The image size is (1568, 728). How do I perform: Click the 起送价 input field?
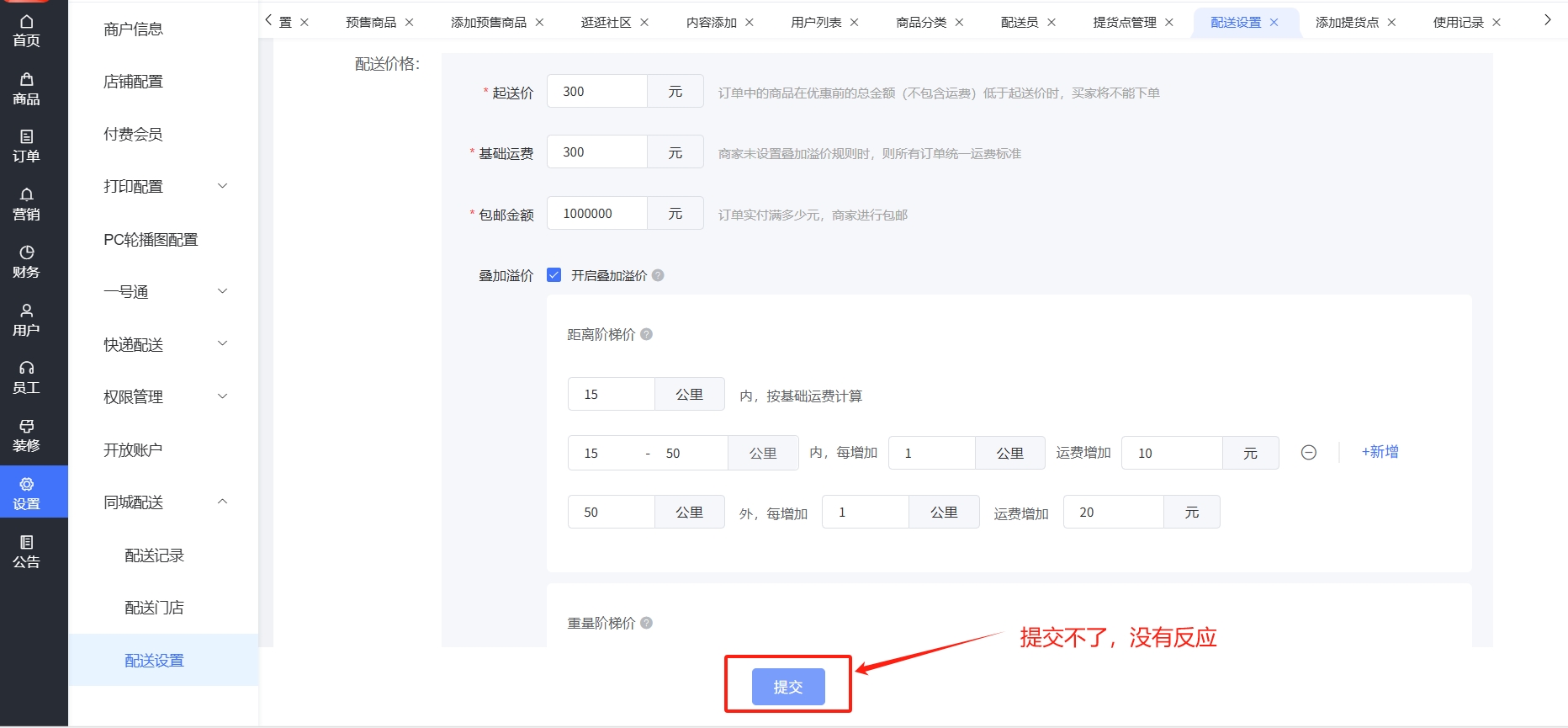[x=596, y=92]
